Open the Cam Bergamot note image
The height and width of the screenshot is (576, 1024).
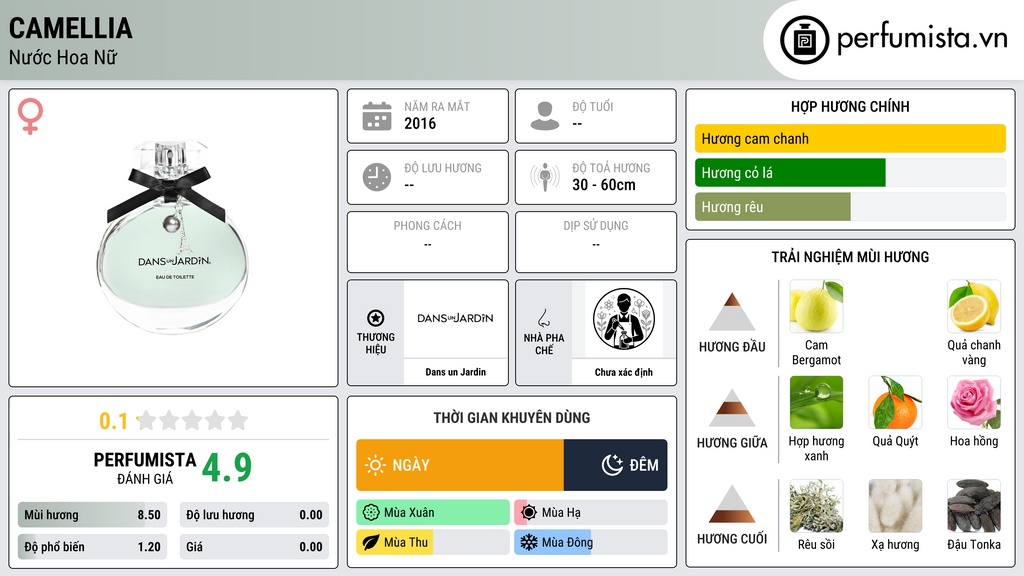click(816, 306)
